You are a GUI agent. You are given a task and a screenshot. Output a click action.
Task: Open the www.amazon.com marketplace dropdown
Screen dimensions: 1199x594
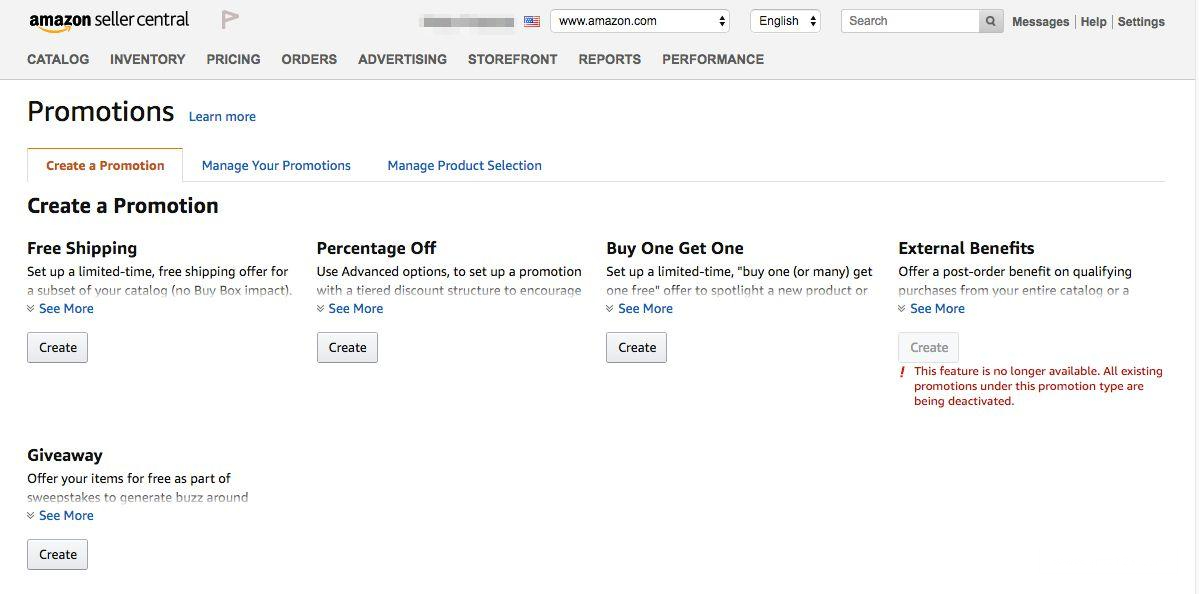(x=640, y=21)
